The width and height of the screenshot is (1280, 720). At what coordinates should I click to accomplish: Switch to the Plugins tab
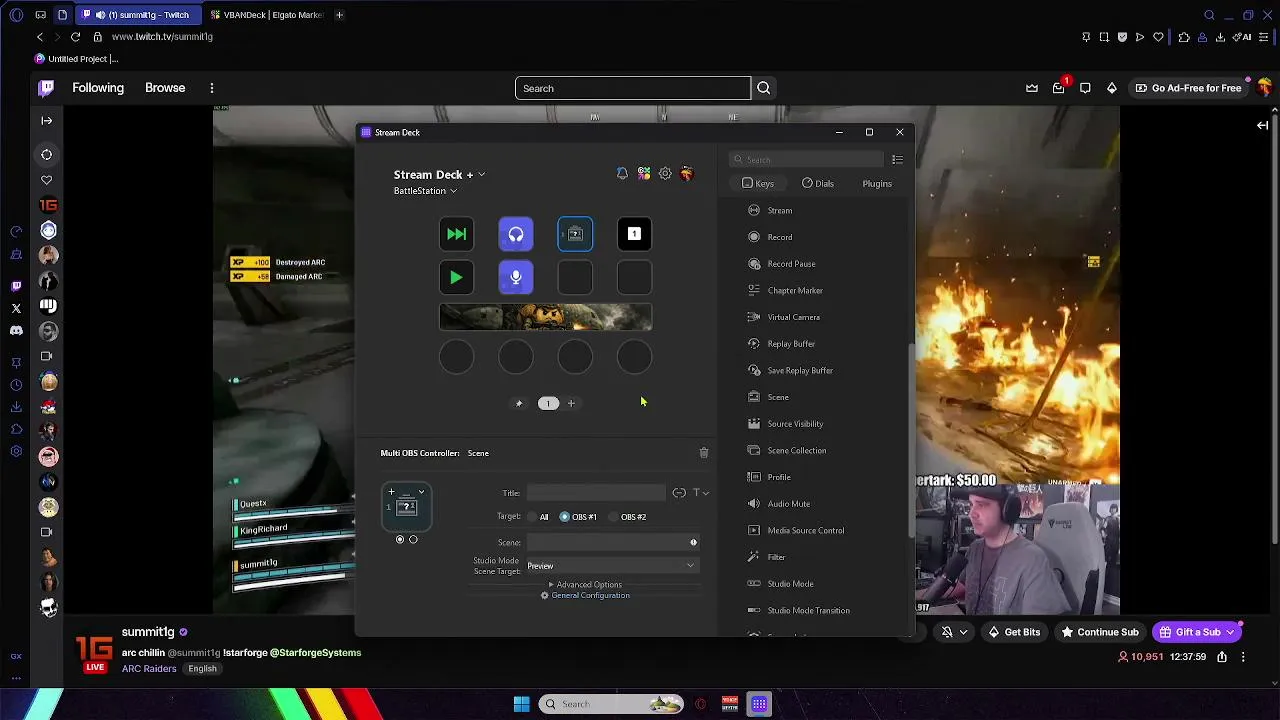[x=877, y=184]
